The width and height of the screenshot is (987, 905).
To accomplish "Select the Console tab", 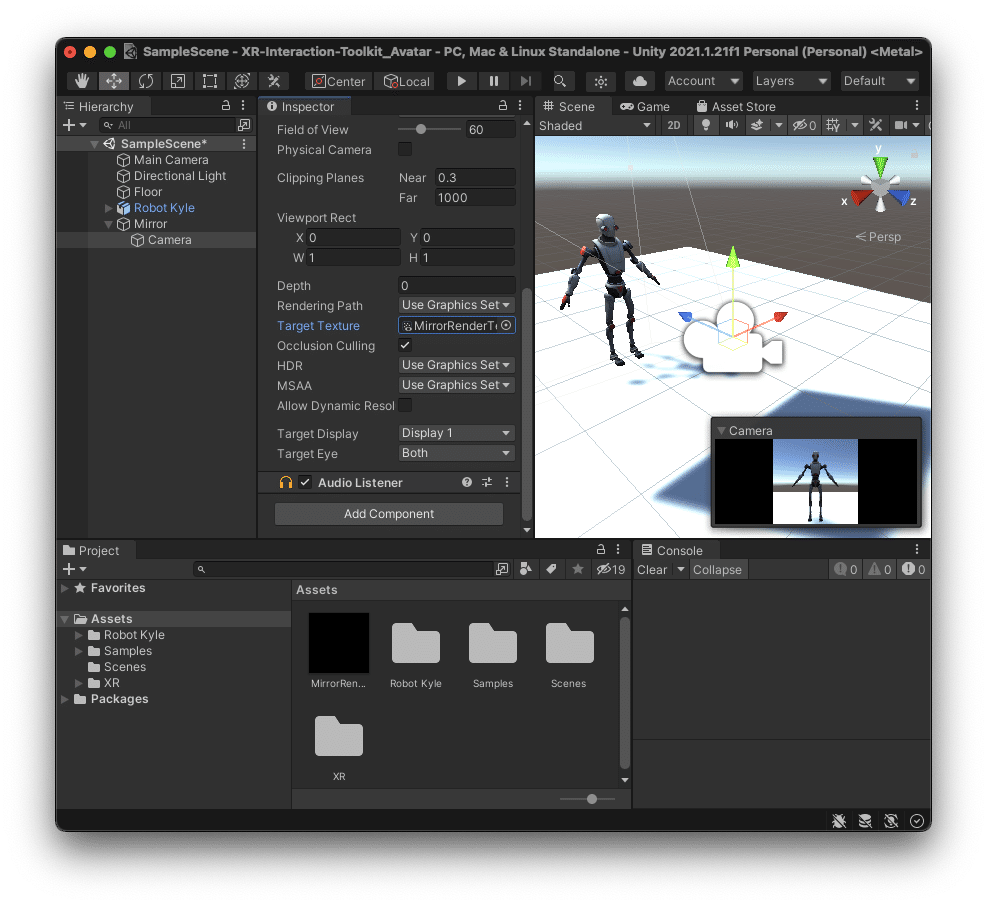I will pyautogui.click(x=672, y=550).
